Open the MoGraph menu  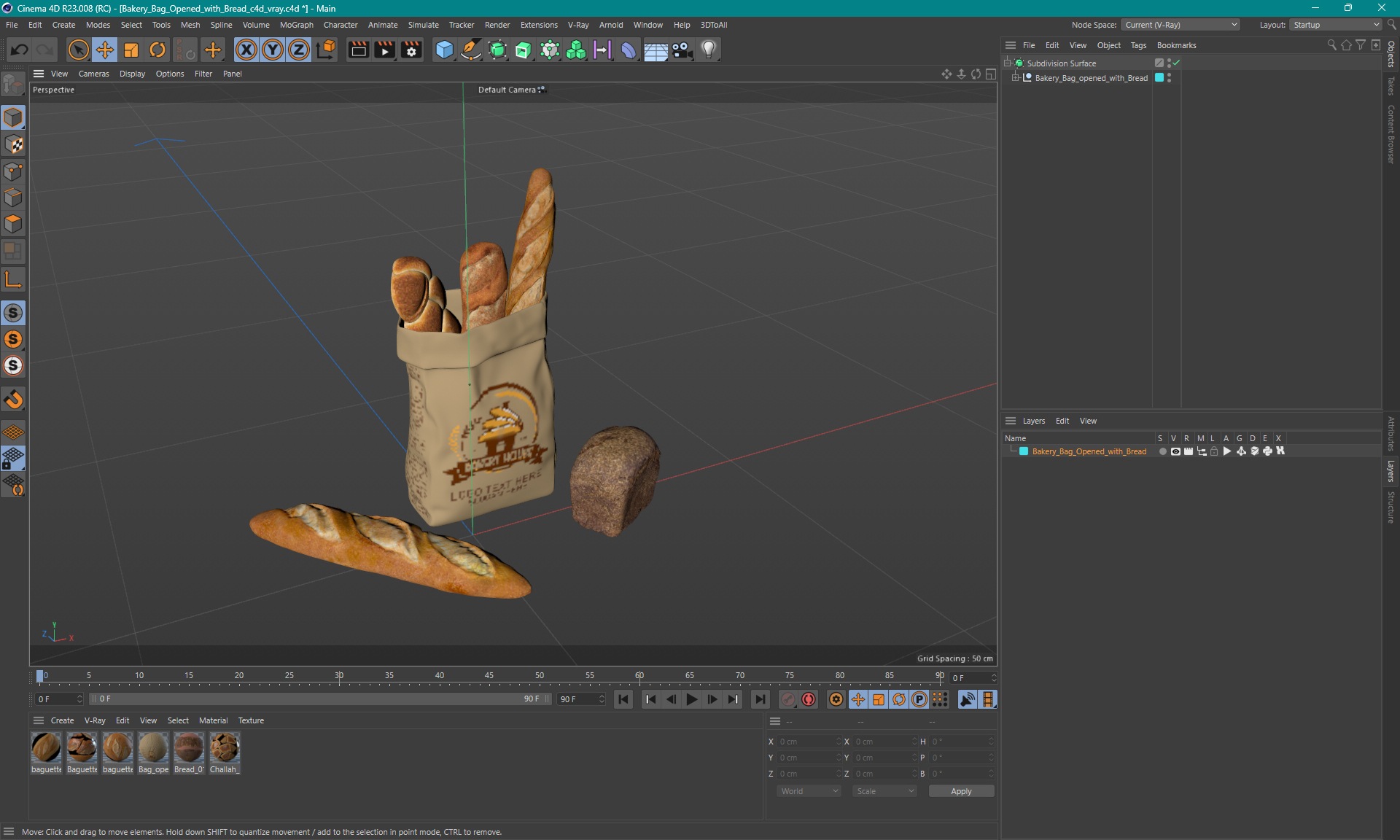tap(294, 24)
